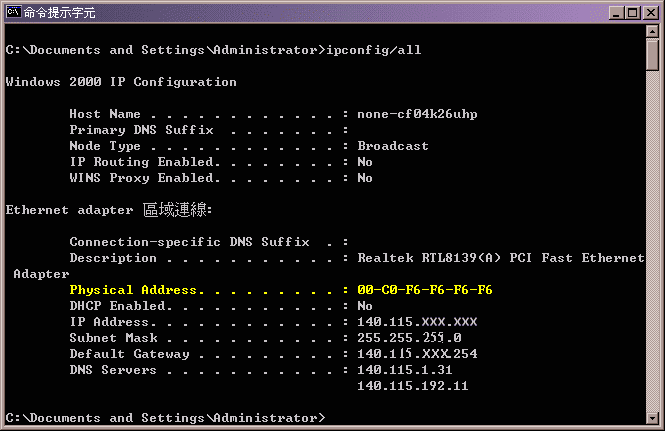Click the Default Gateway value ending .254
Image resolution: width=665 pixels, height=431 pixels.
coord(417,354)
